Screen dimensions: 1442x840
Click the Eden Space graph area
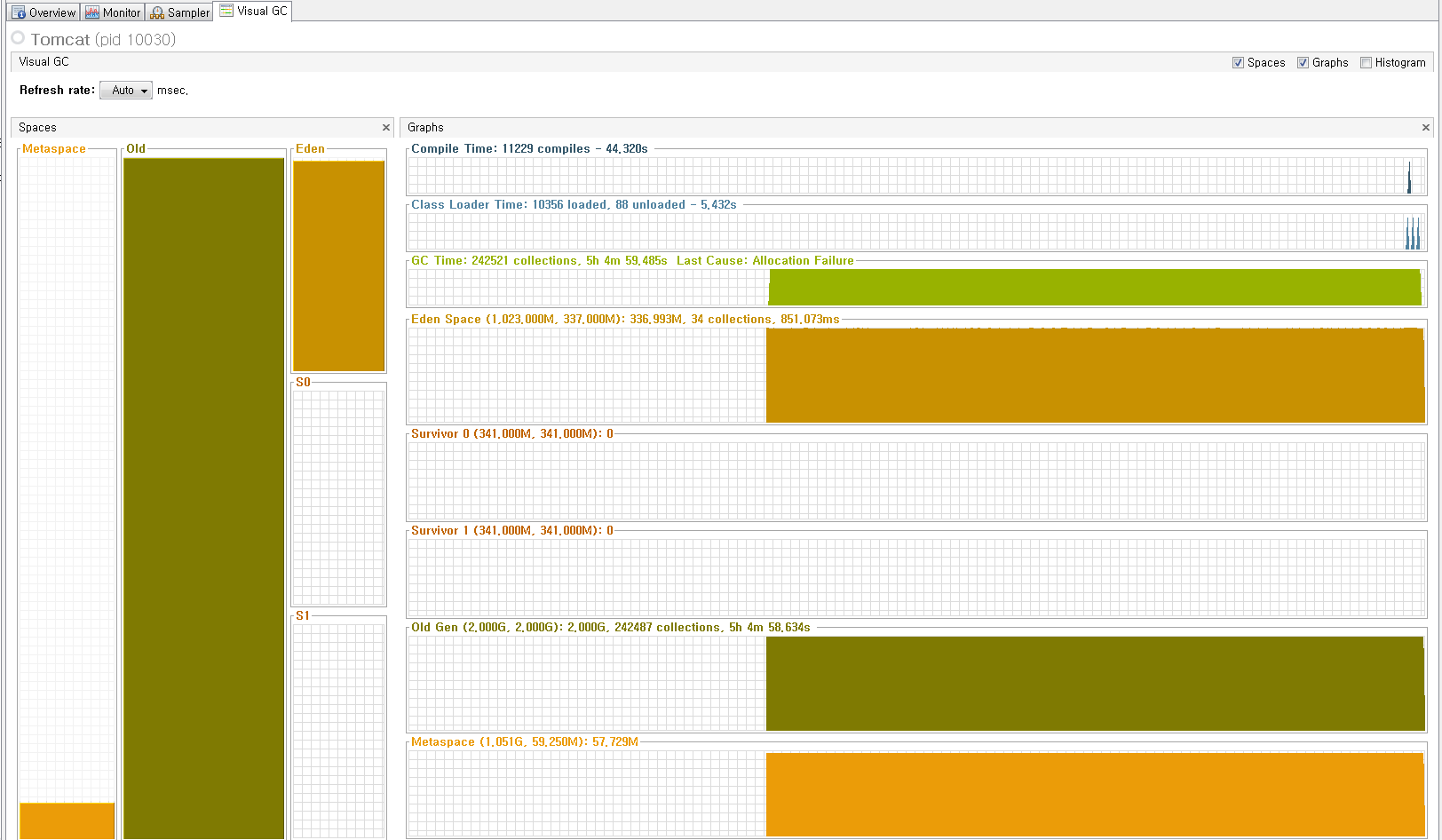916,376
